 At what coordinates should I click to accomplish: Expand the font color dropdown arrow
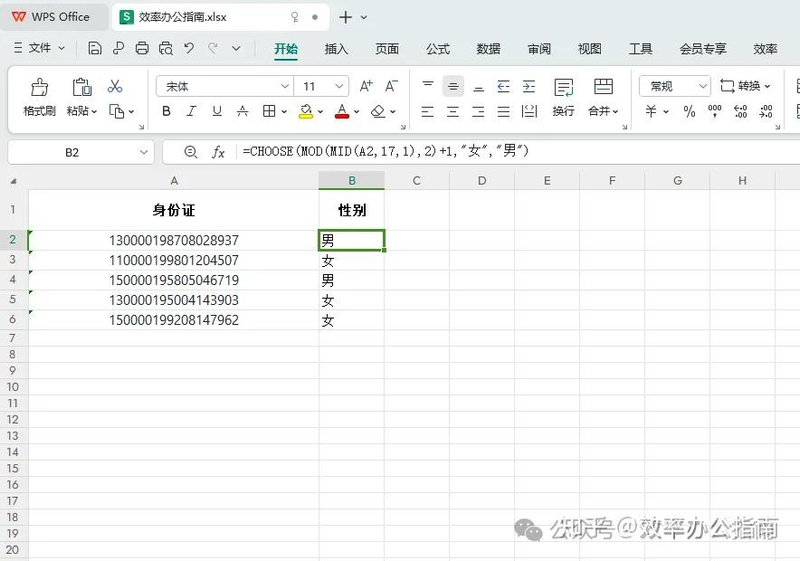[357, 112]
